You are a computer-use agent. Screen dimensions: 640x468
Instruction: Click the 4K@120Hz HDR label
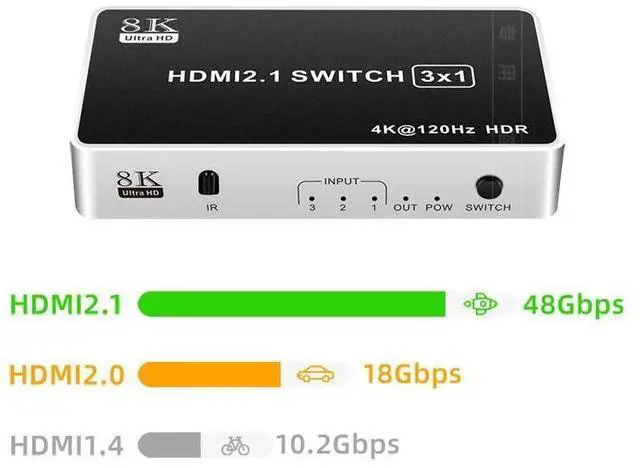coord(449,129)
